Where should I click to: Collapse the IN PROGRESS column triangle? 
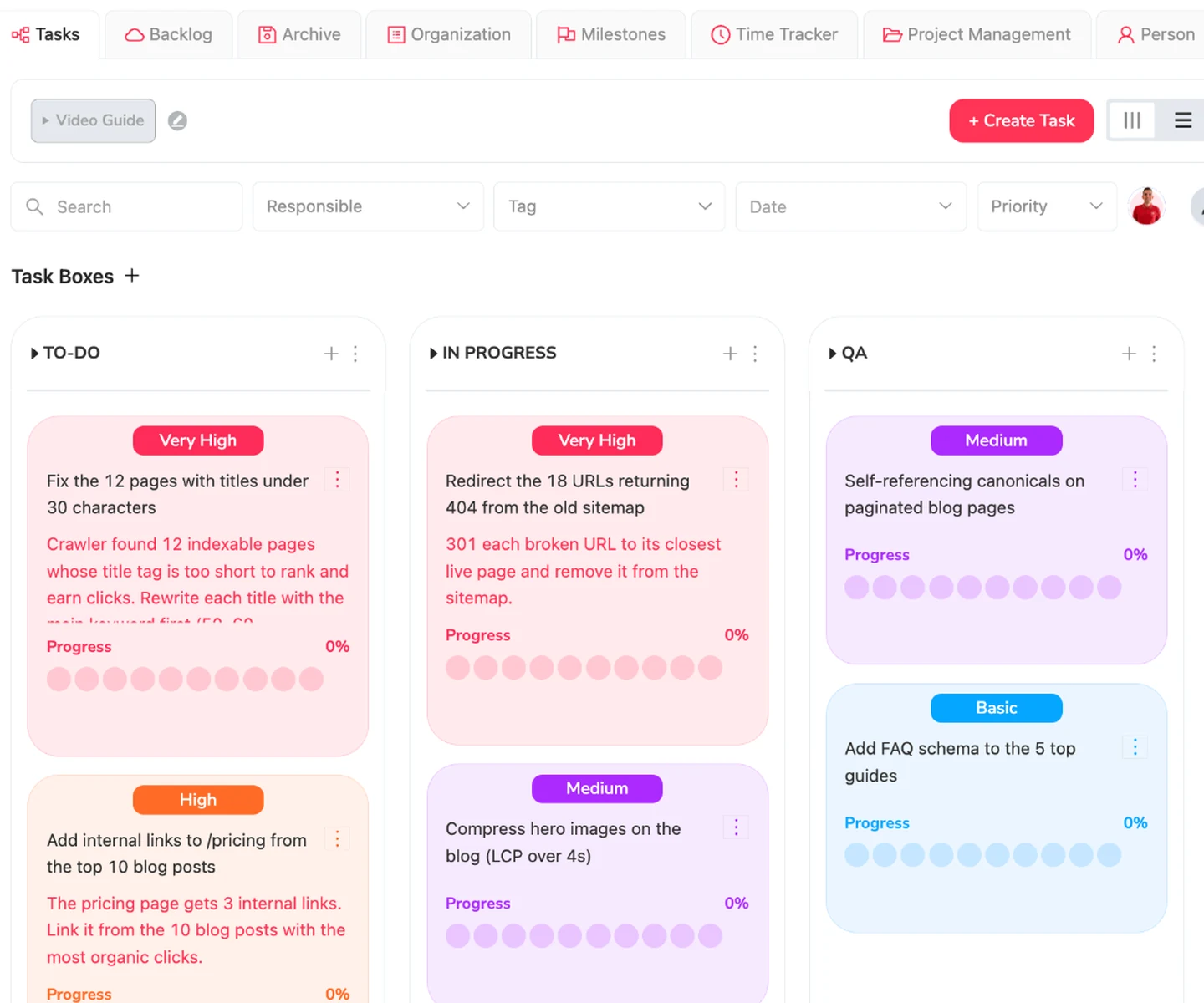pyautogui.click(x=433, y=354)
